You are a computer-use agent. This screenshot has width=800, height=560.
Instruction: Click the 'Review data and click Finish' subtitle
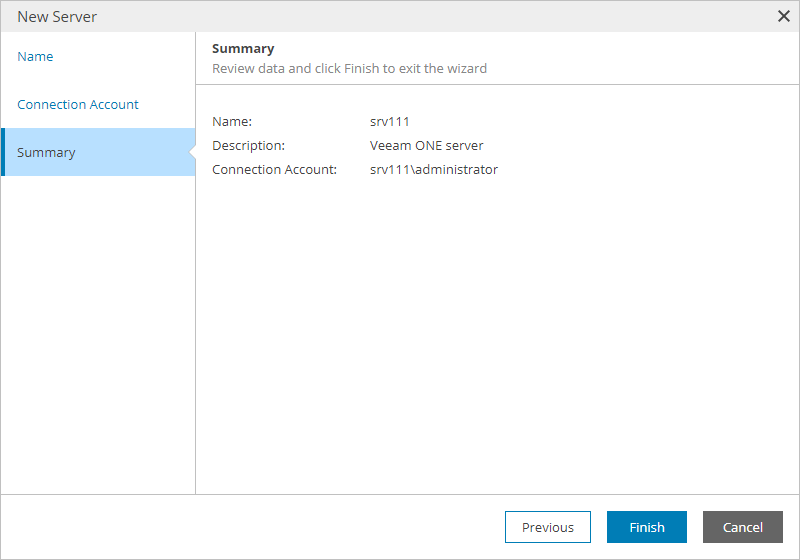point(349,69)
